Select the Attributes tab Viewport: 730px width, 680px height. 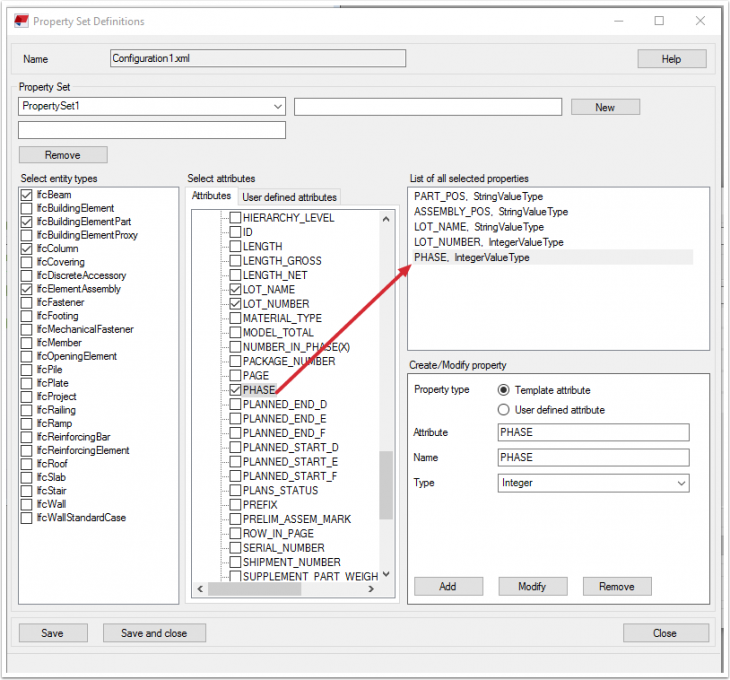(x=211, y=196)
